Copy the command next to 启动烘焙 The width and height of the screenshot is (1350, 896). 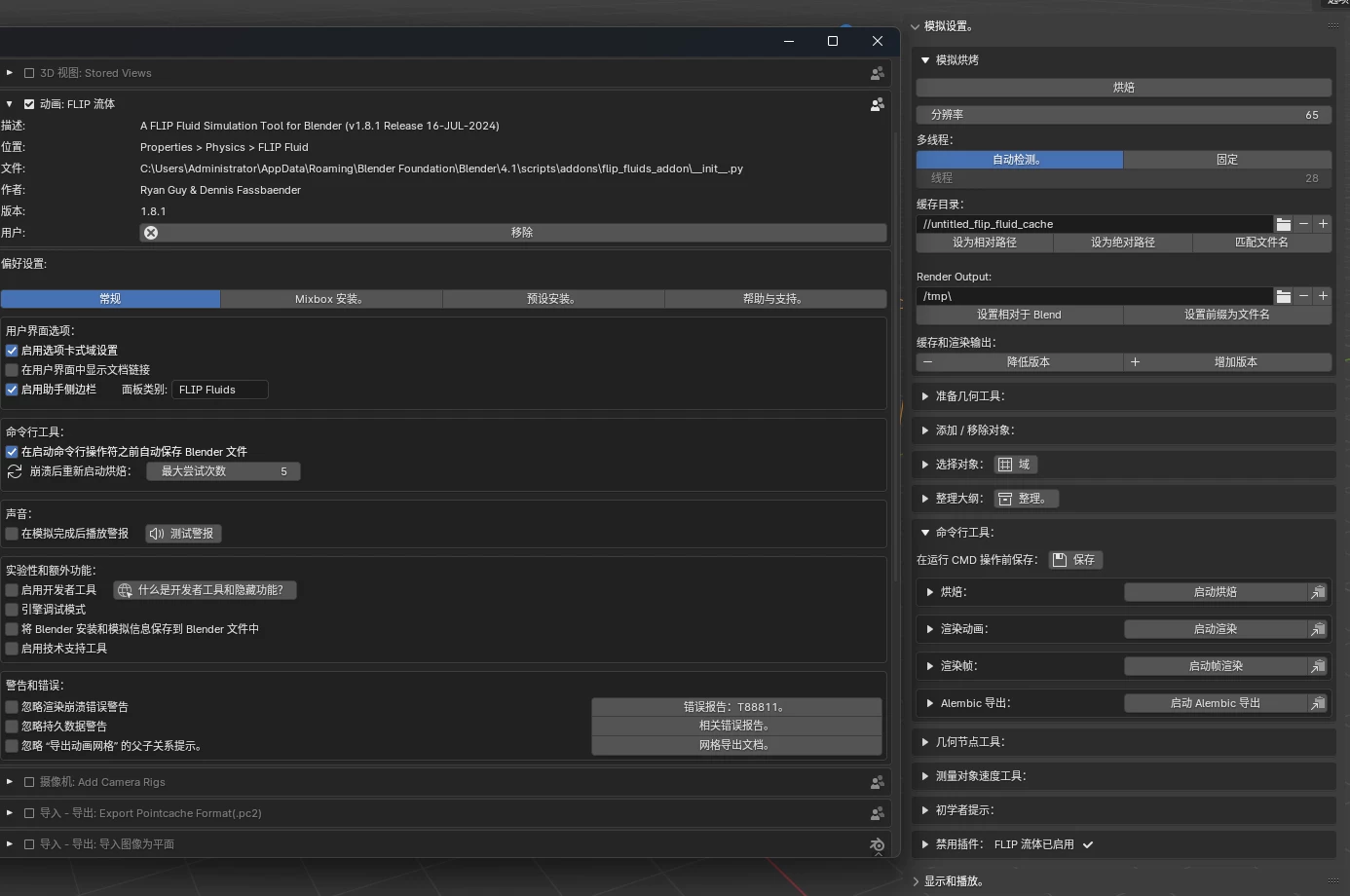coord(1318,592)
